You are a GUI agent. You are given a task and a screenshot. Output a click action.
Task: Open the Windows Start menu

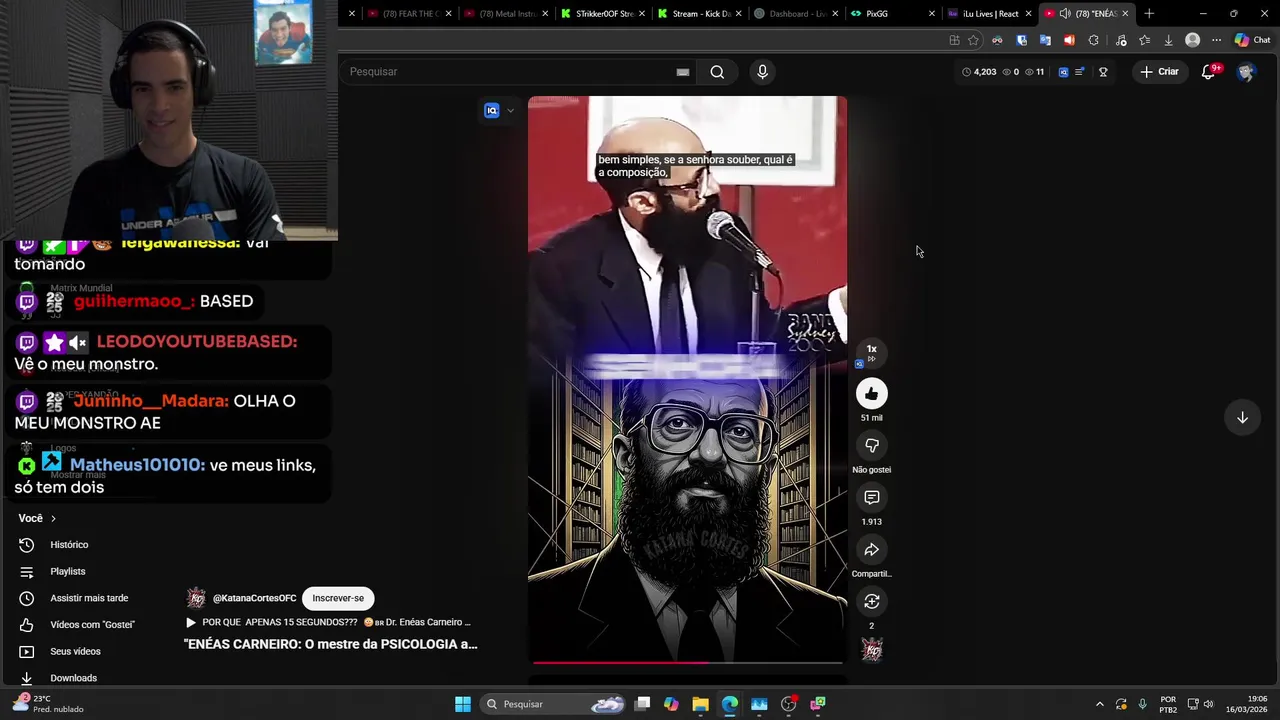pyautogui.click(x=463, y=704)
